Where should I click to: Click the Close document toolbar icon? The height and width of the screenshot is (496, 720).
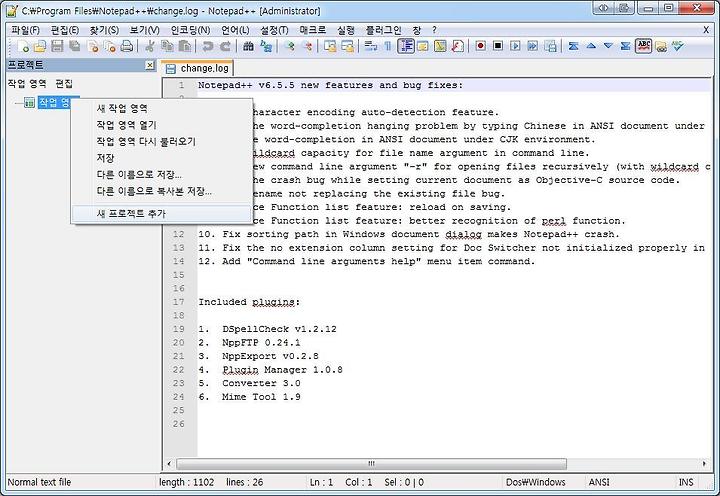[x=93, y=46]
